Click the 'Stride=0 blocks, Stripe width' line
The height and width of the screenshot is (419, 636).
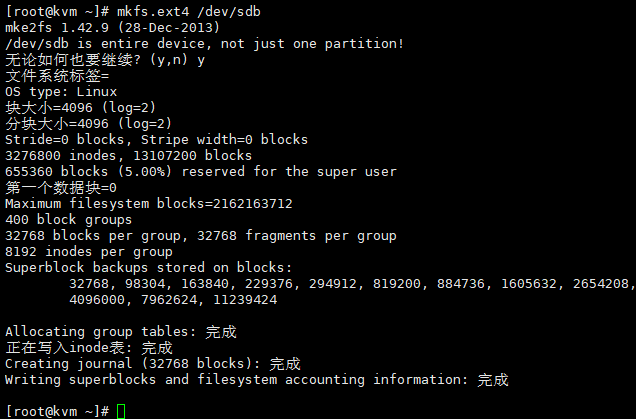(x=156, y=140)
